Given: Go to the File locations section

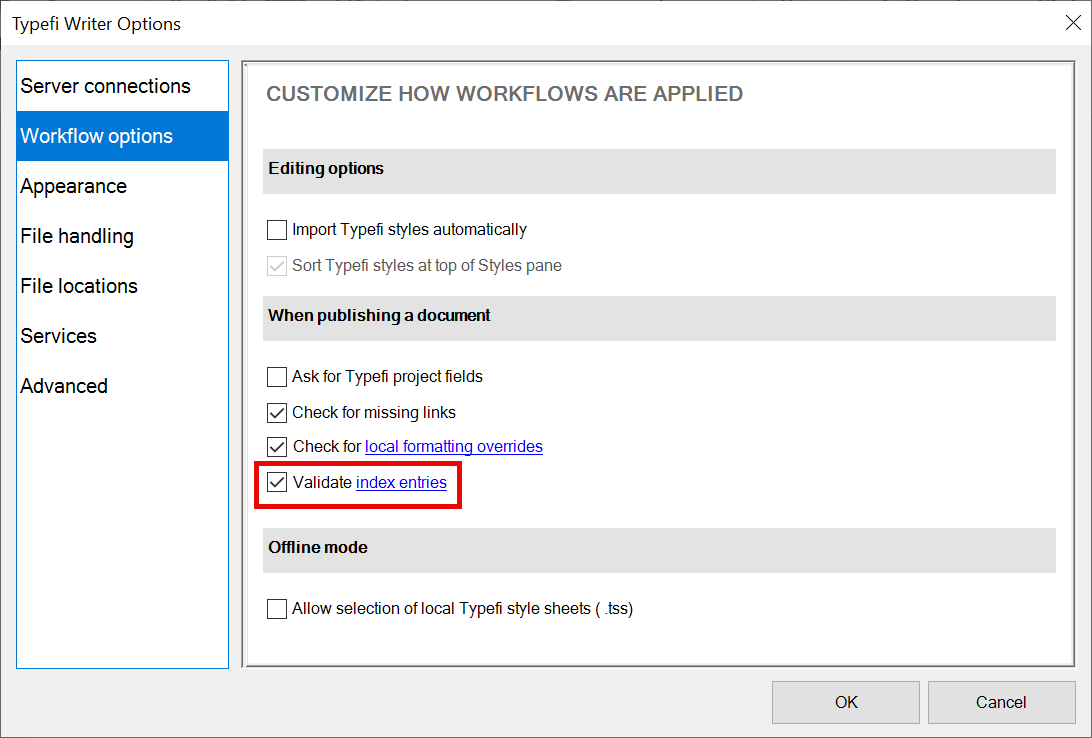Looking at the screenshot, I should (123, 286).
